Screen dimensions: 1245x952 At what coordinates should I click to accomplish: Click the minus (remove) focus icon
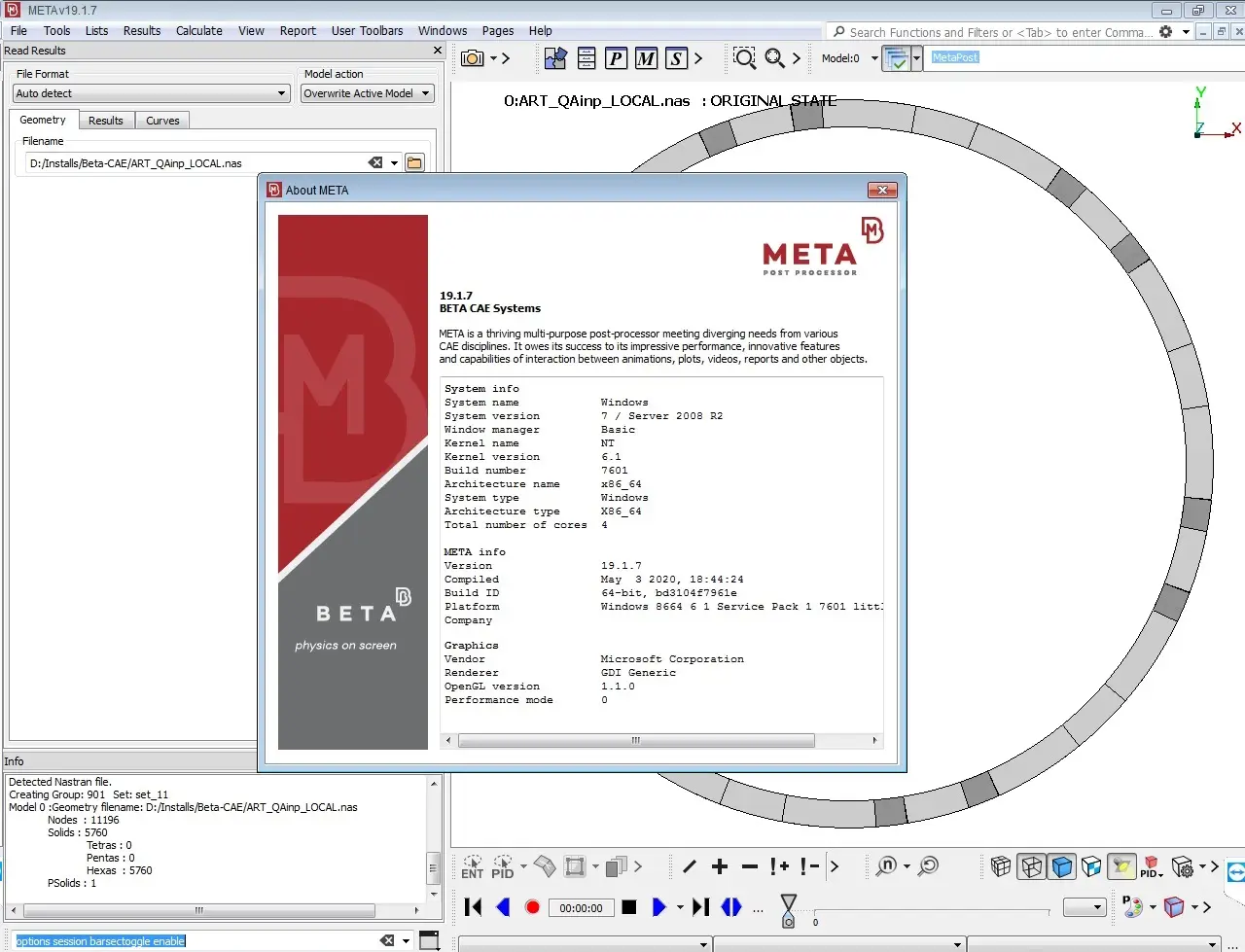click(x=749, y=866)
